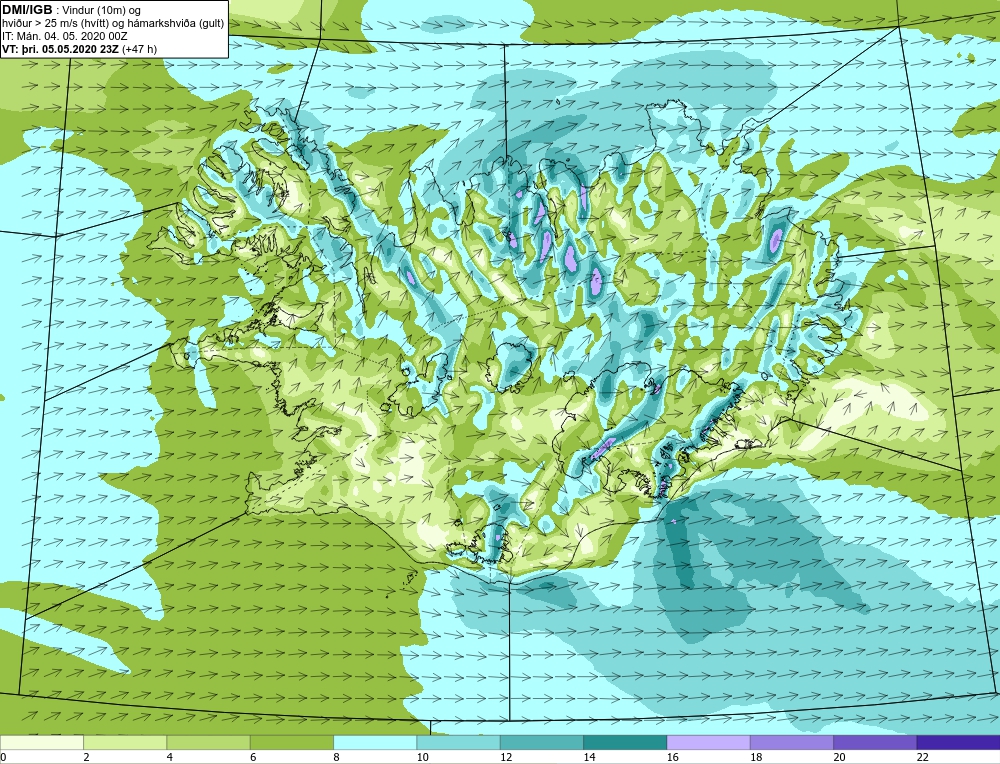Click the legend scale label "0"

tap(3, 757)
